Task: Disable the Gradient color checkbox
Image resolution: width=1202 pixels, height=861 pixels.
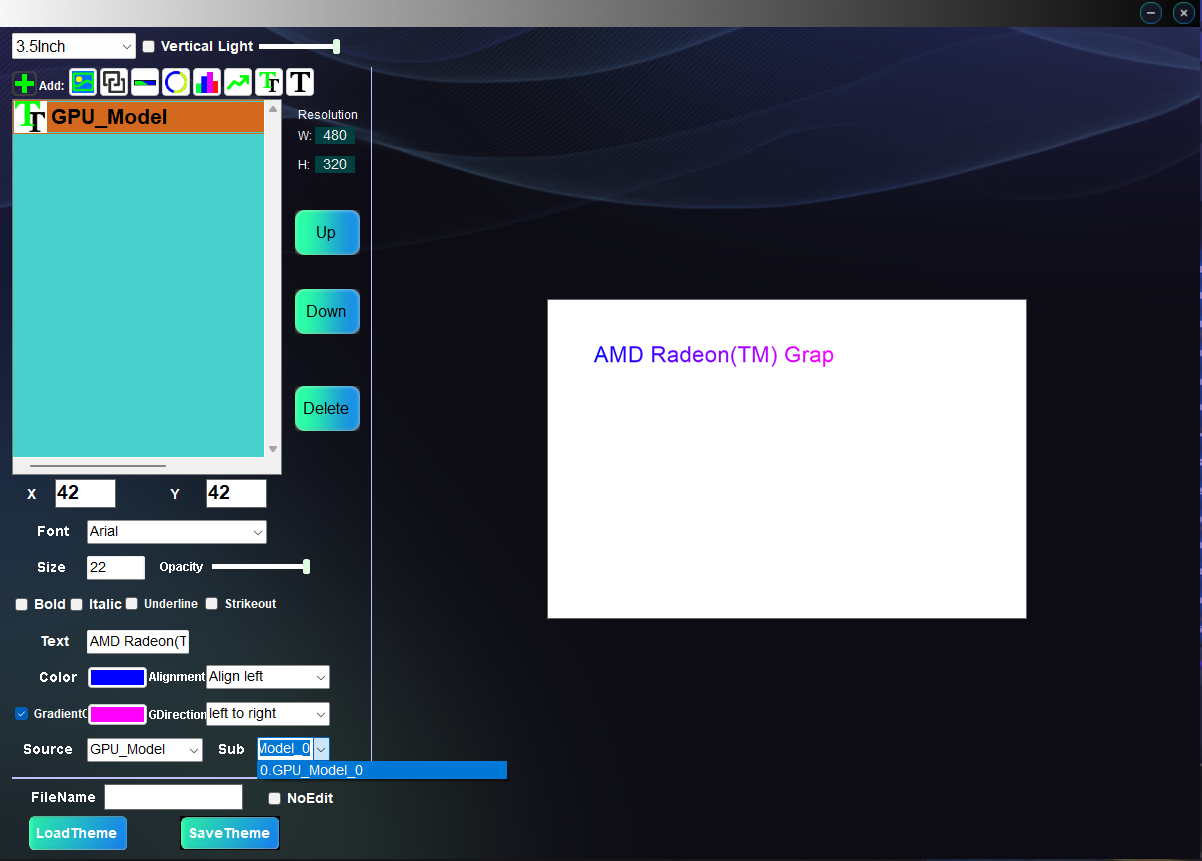Action: (x=22, y=714)
